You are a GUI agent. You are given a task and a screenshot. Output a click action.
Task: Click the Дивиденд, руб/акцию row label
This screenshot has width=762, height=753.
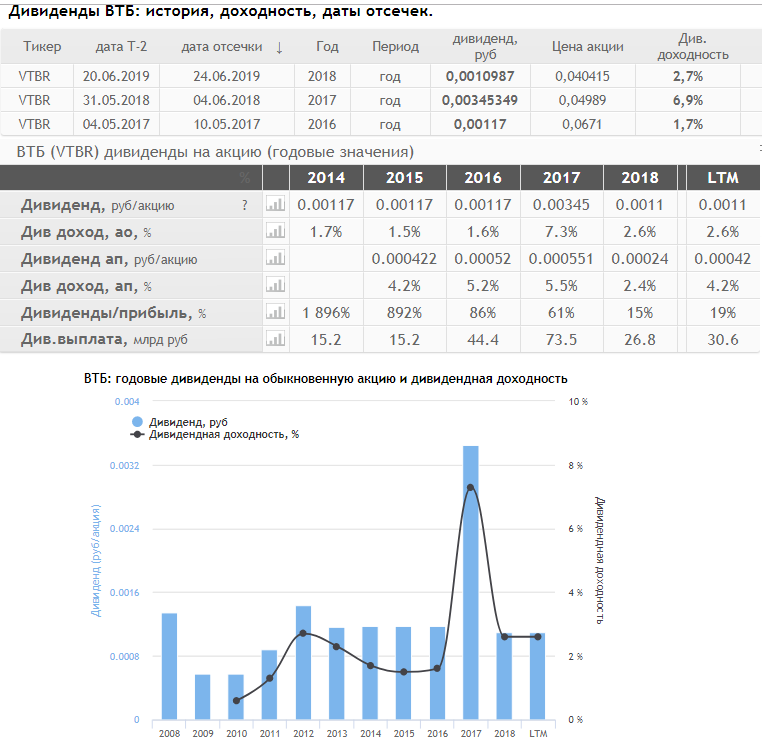pyautogui.click(x=97, y=205)
